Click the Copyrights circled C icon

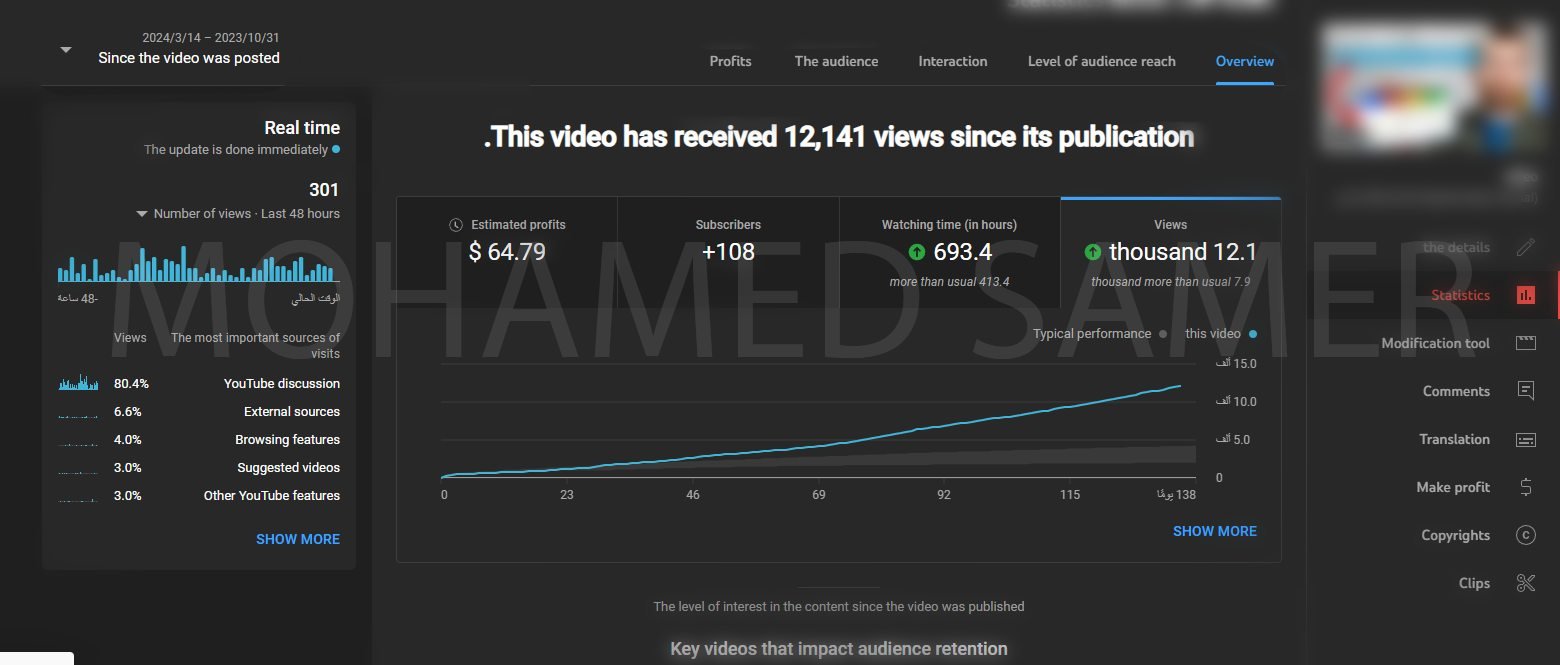tap(1525, 535)
